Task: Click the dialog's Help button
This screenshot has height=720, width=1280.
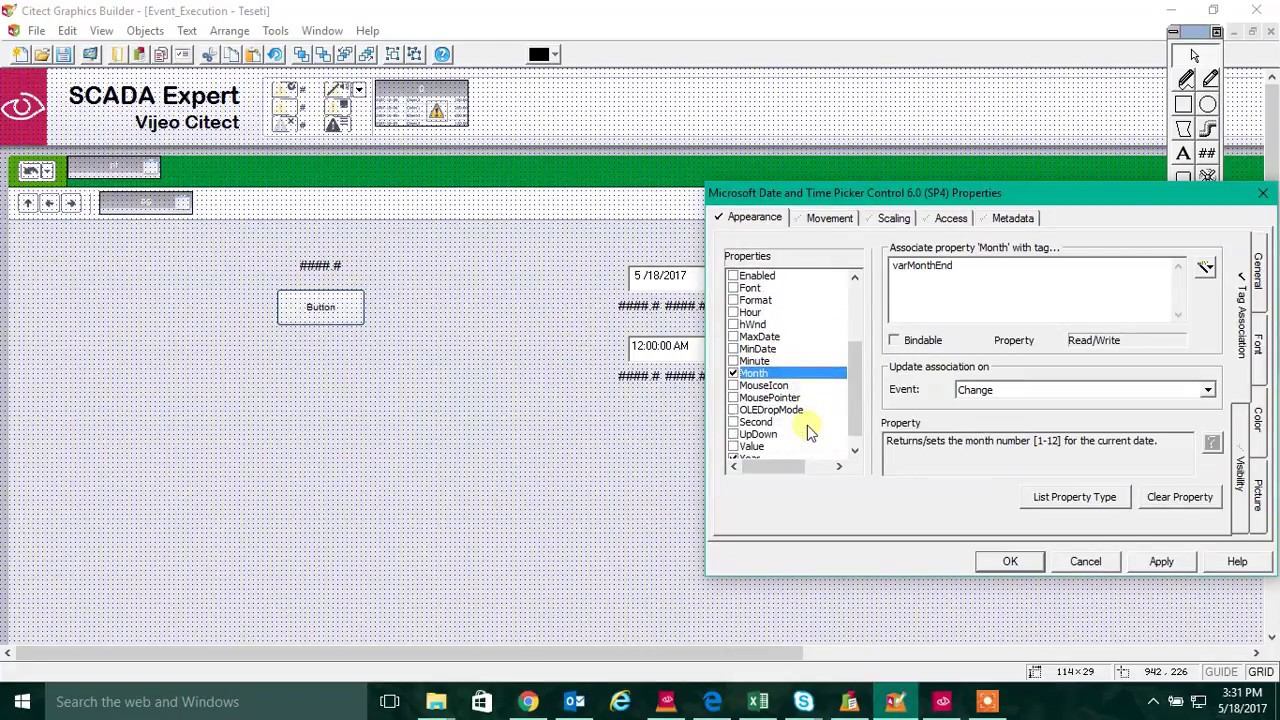Action: 1237,562
